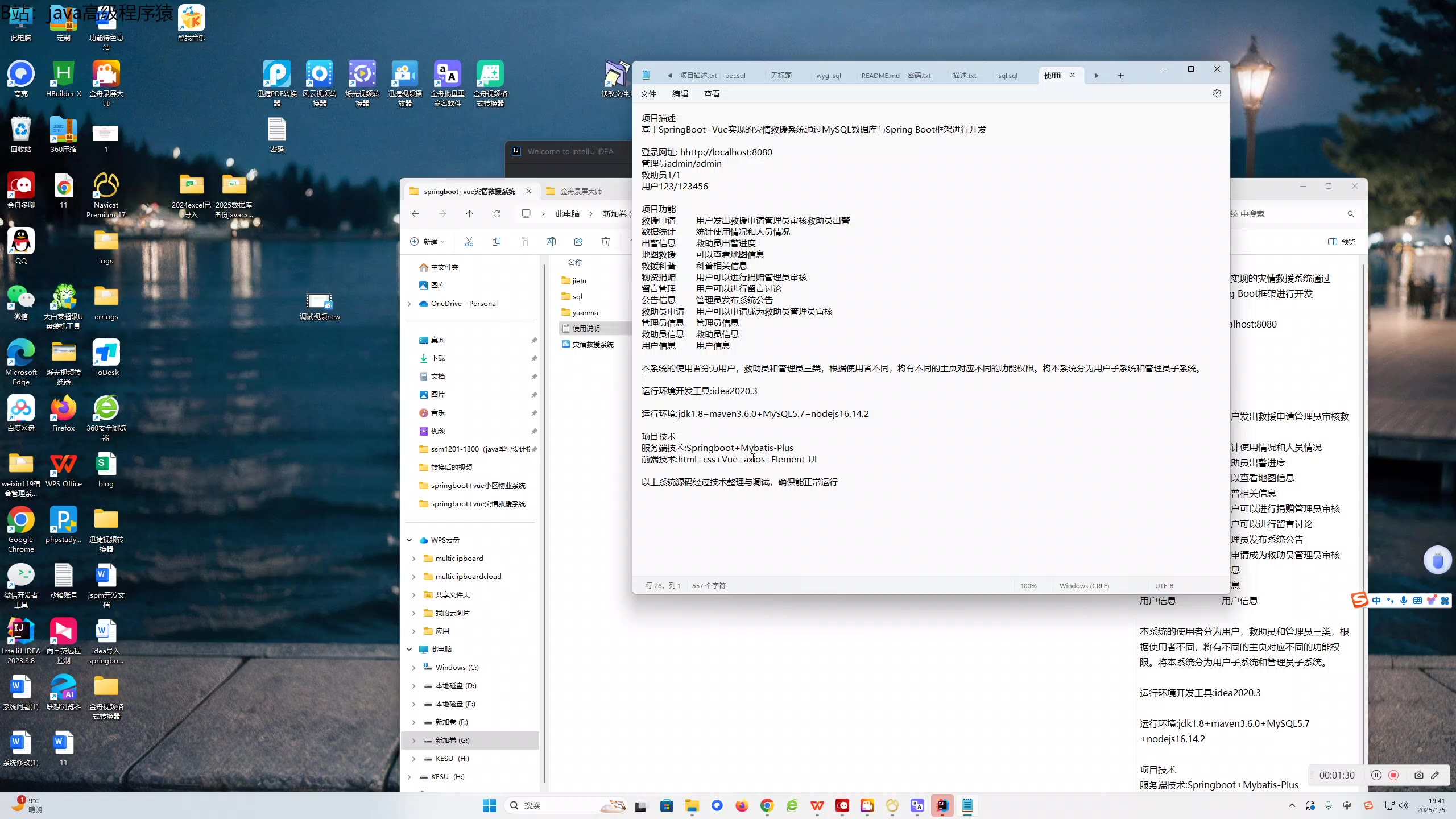Click the Share icon in Explorer toolbar

(578, 242)
